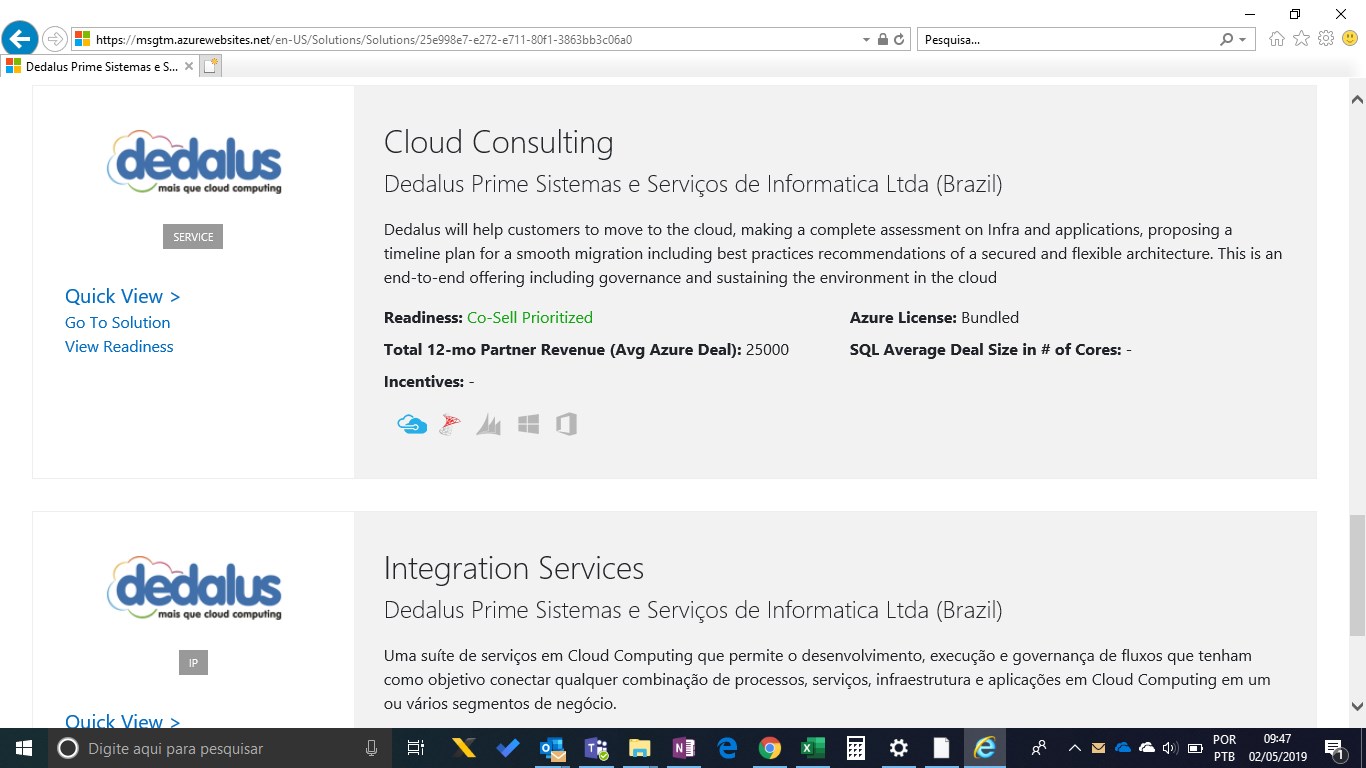Viewport: 1366px width, 768px height.
Task: Refresh the page with reload icon
Action: [899, 40]
